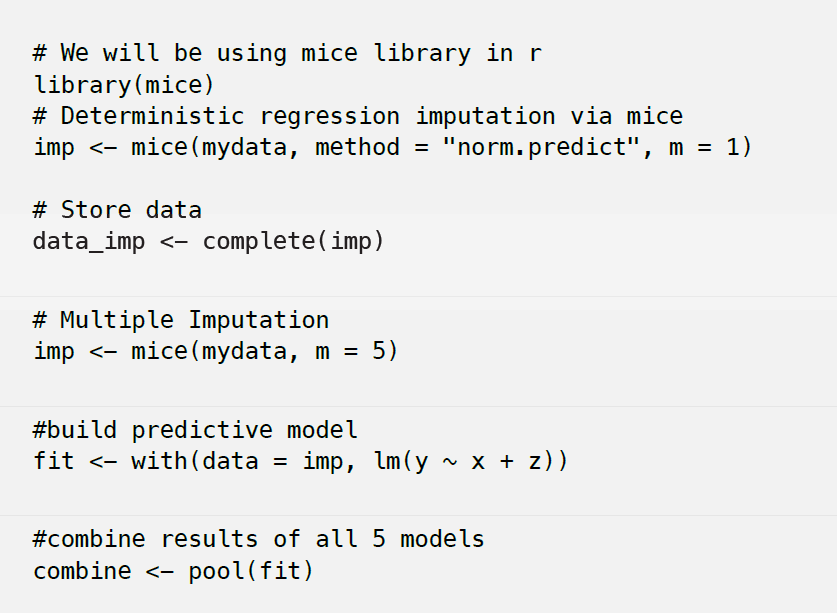Click the '# Store data' comment
The image size is (837, 613).
click(x=117, y=210)
